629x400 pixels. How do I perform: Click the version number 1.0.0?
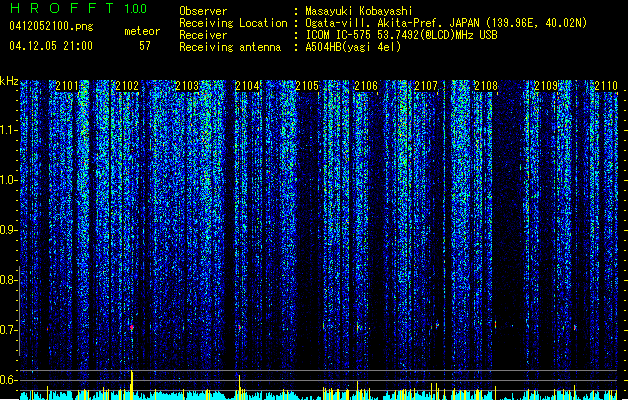coord(136,8)
